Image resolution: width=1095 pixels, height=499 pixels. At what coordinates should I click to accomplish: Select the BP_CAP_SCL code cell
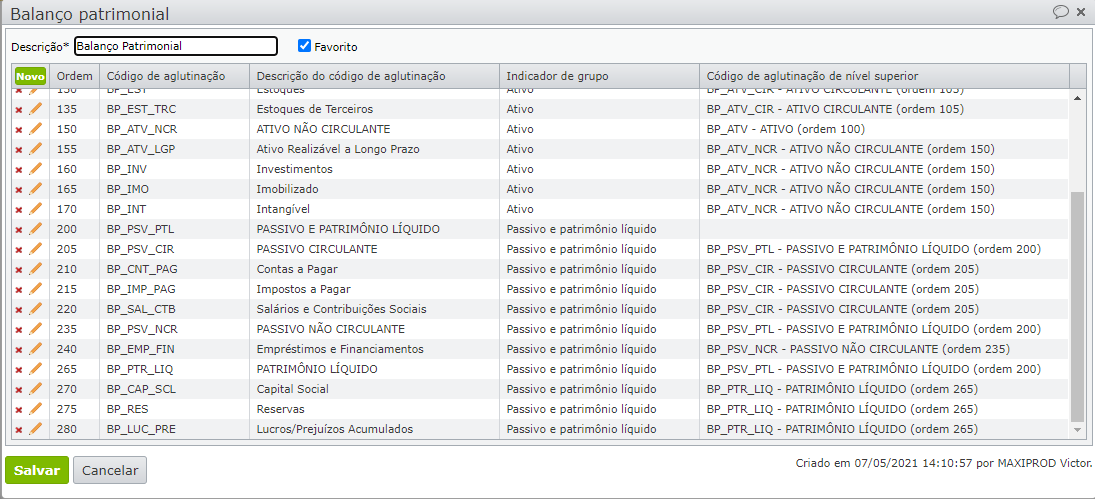coord(175,389)
